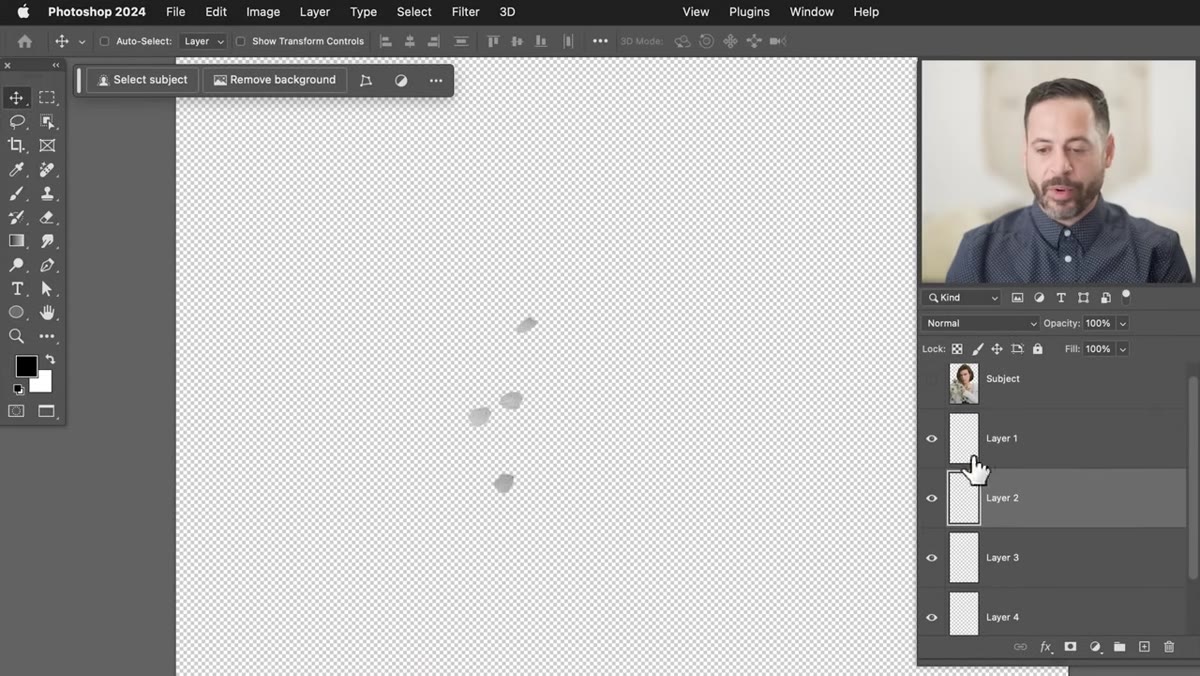The width and height of the screenshot is (1200, 676).
Task: Select the Eraser tool
Action: pos(47,218)
